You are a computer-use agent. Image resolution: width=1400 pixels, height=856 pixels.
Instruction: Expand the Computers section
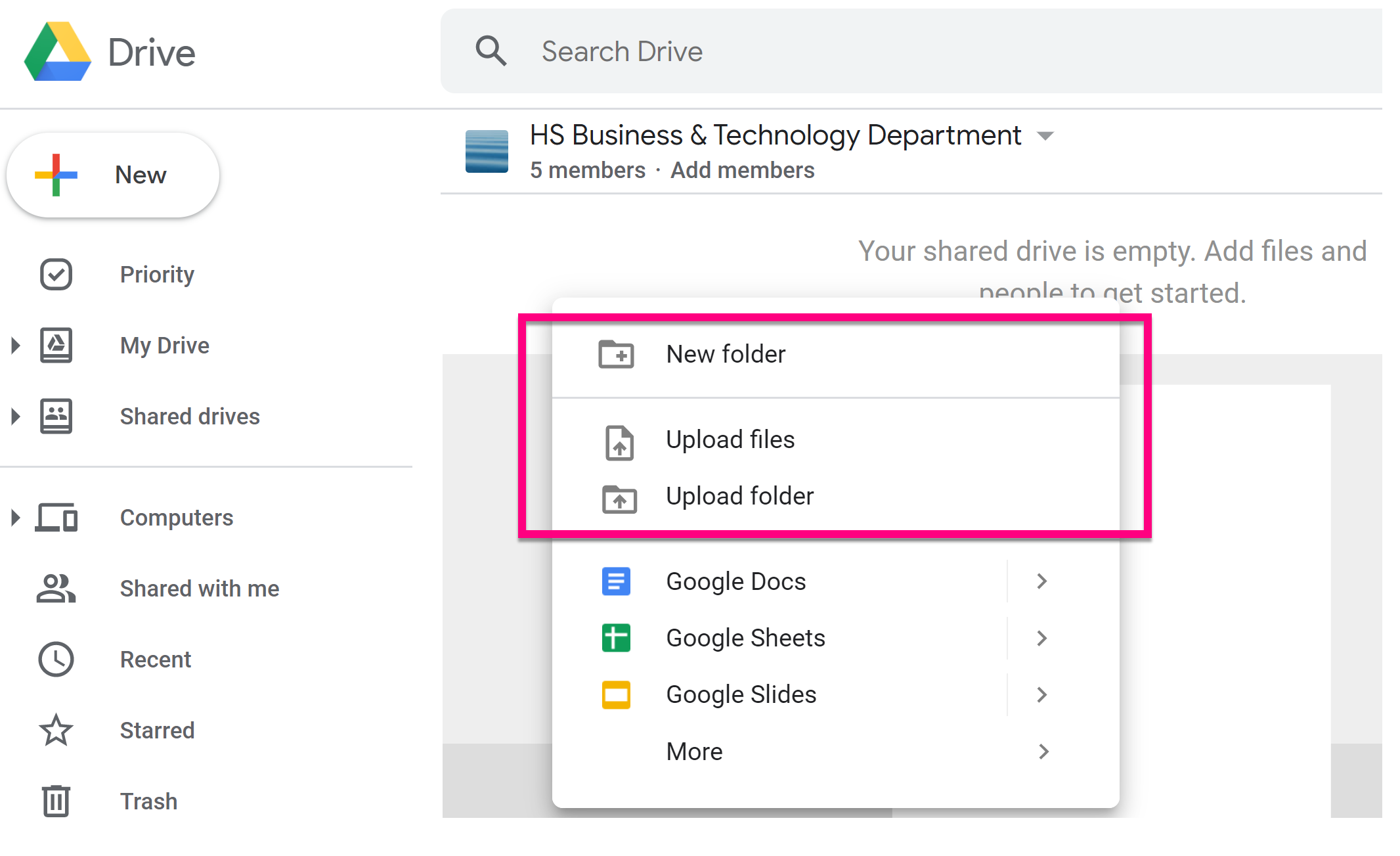click(x=16, y=518)
